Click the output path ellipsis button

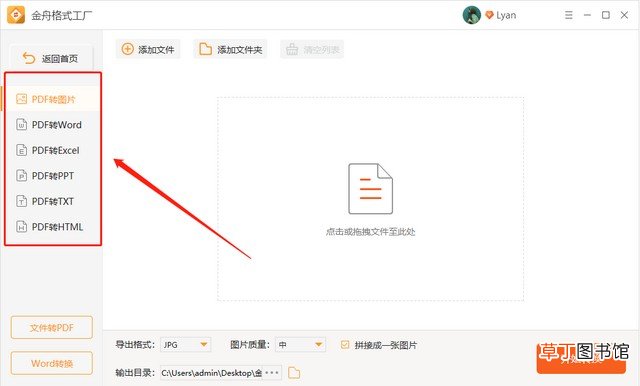point(272,373)
